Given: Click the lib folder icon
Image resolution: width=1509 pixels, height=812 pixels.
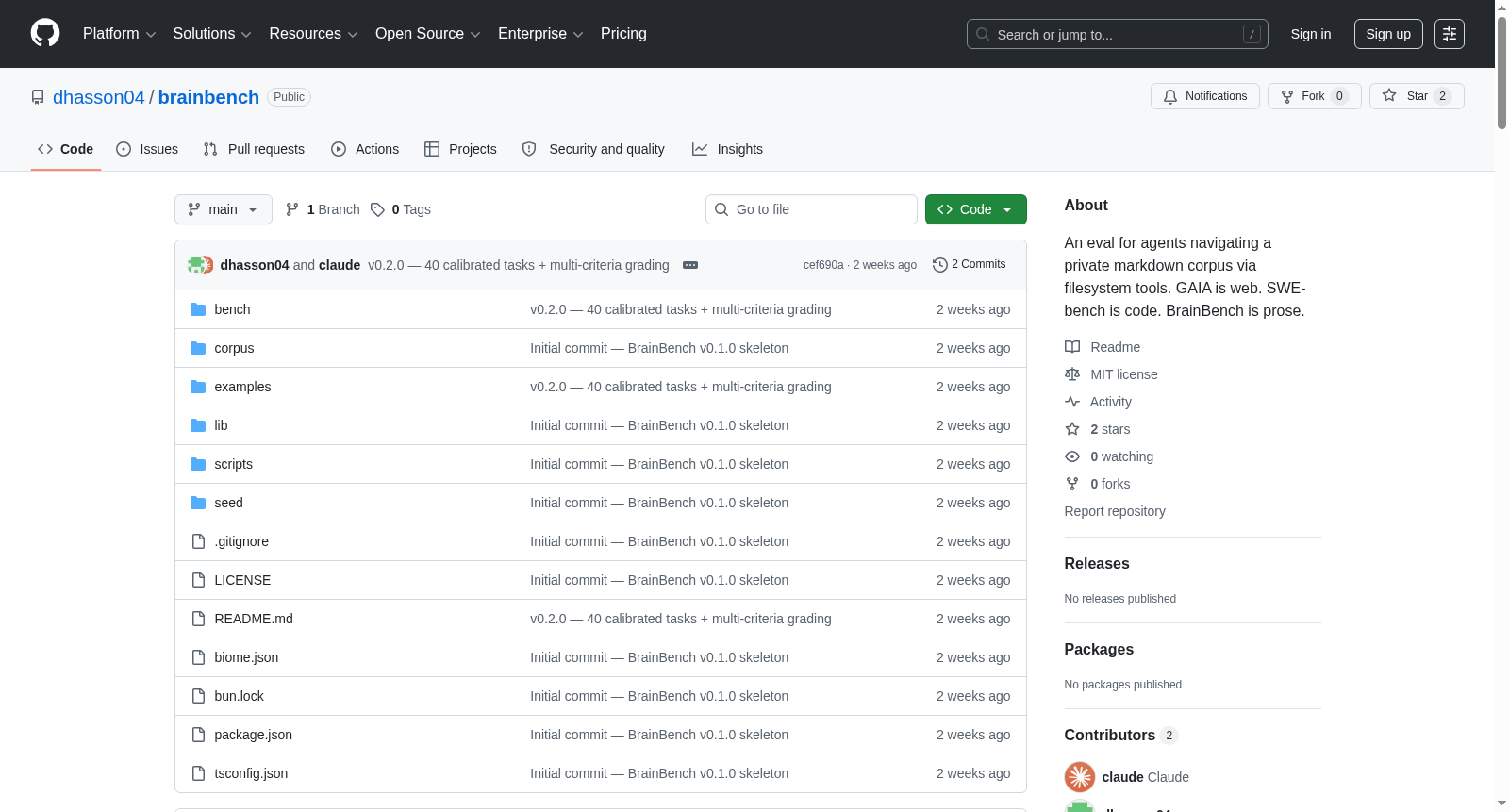Looking at the screenshot, I should pyautogui.click(x=198, y=425).
